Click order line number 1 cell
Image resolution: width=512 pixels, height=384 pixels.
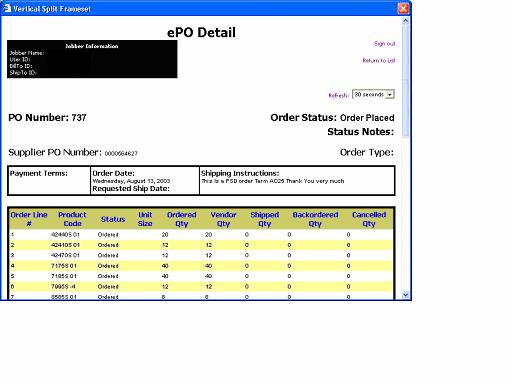click(x=12, y=235)
